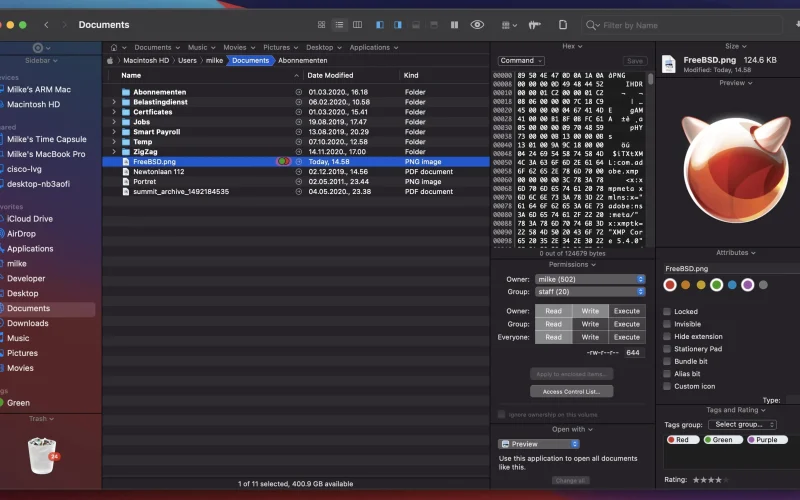Open the Select group tags dropdown
The height and width of the screenshot is (500, 800).
742,424
